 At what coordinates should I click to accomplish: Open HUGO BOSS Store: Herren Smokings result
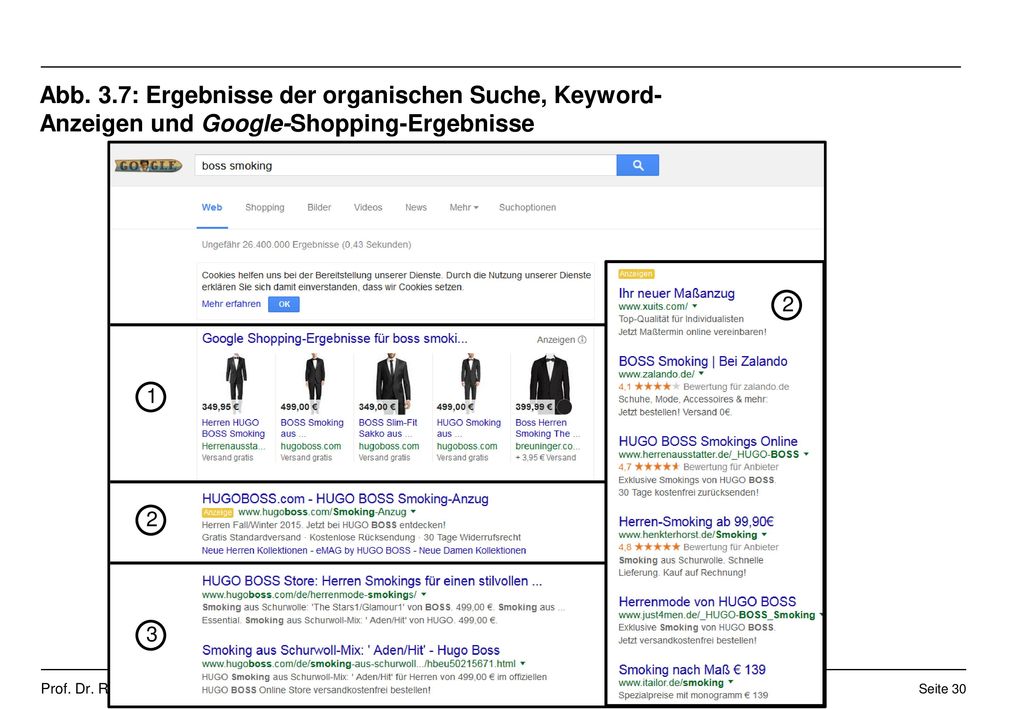[x=372, y=581]
